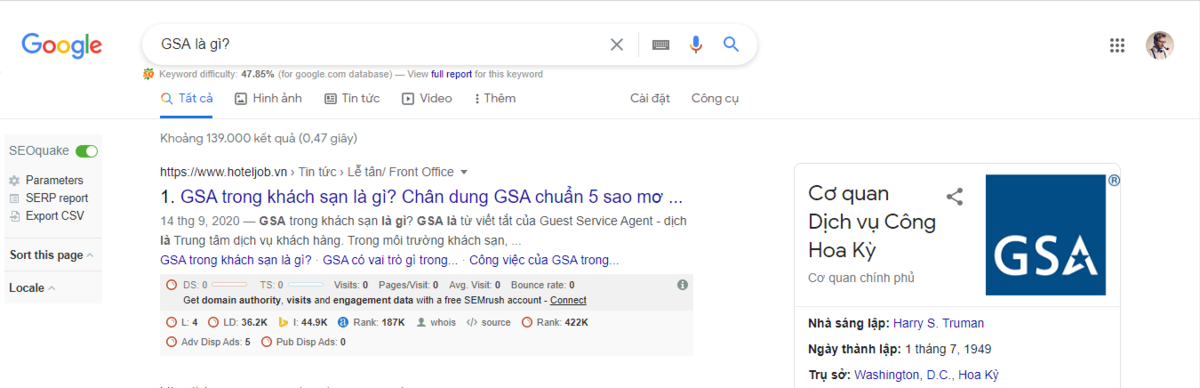Open the on-screen keyboard input tool
Screen dimensions: 1200x388
[661, 45]
